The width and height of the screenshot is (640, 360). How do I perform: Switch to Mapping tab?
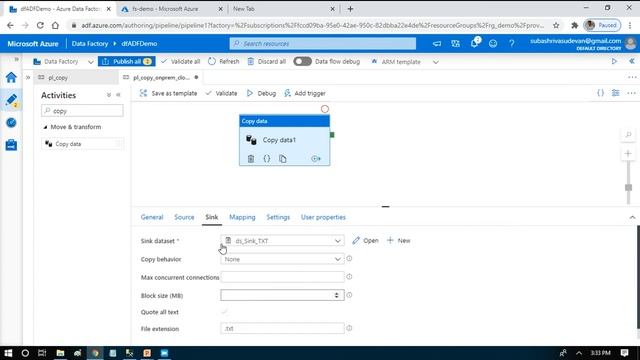point(242,217)
